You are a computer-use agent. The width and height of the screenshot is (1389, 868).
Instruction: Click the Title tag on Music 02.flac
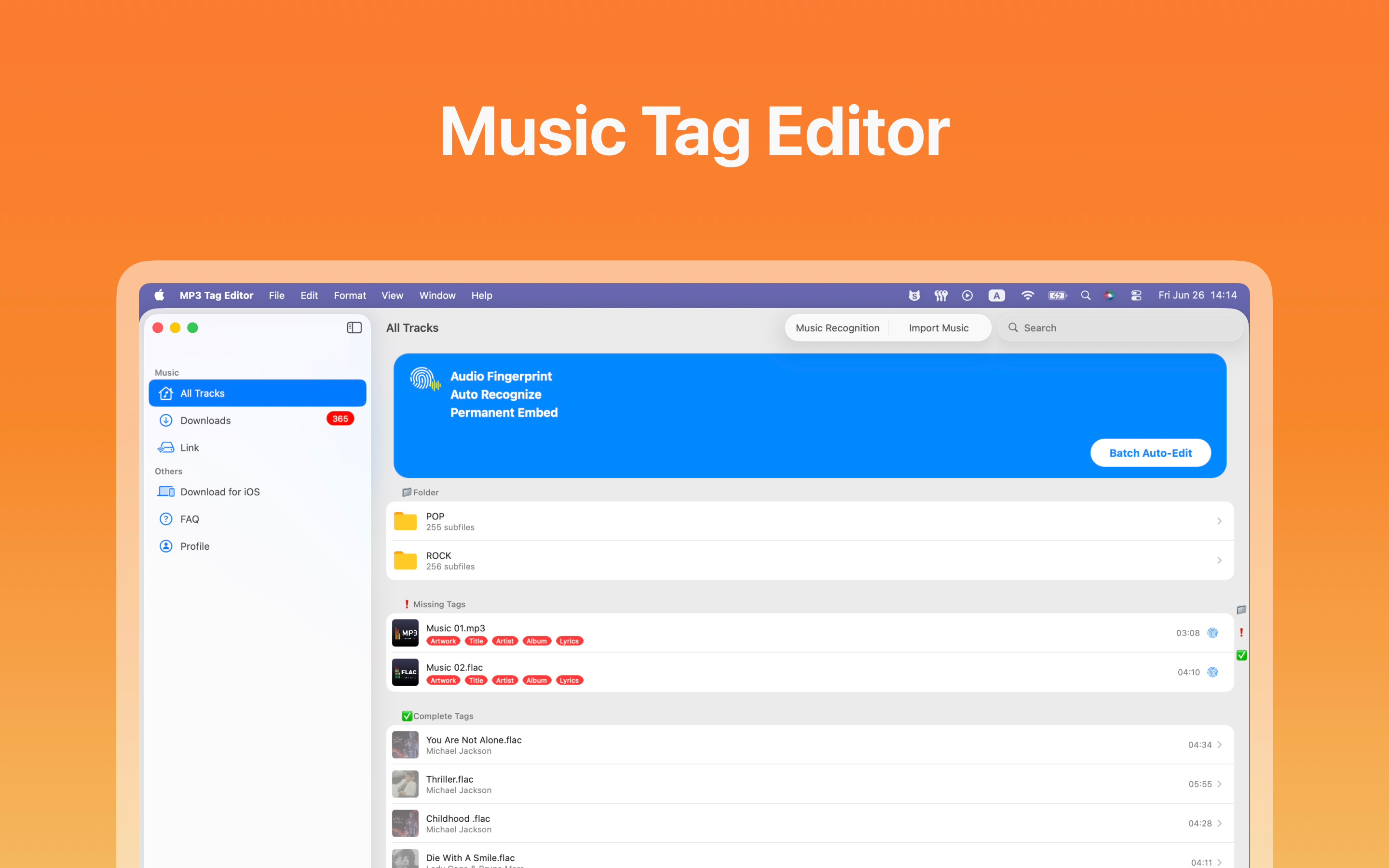point(476,680)
